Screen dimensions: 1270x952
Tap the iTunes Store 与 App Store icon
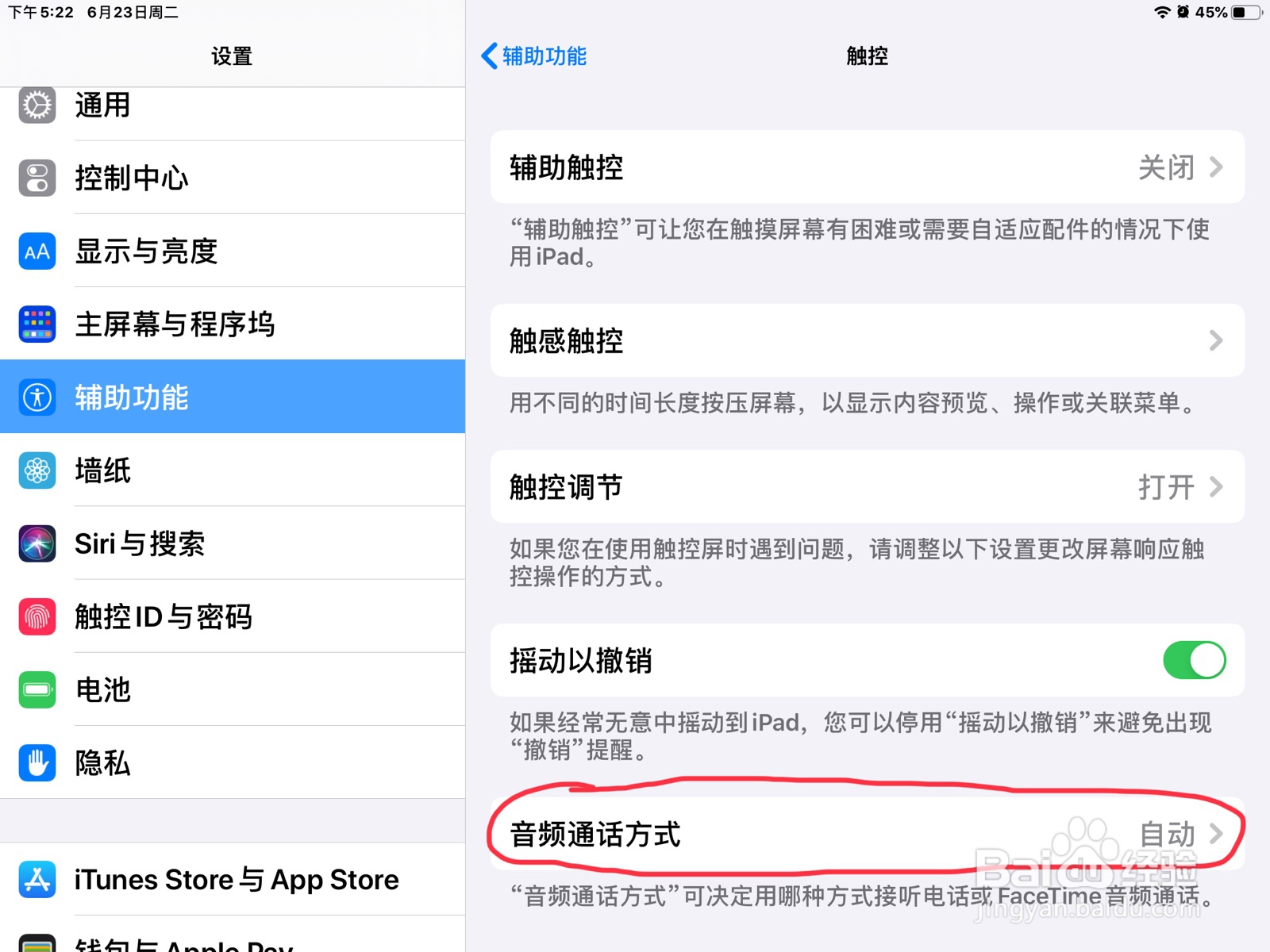[37, 879]
